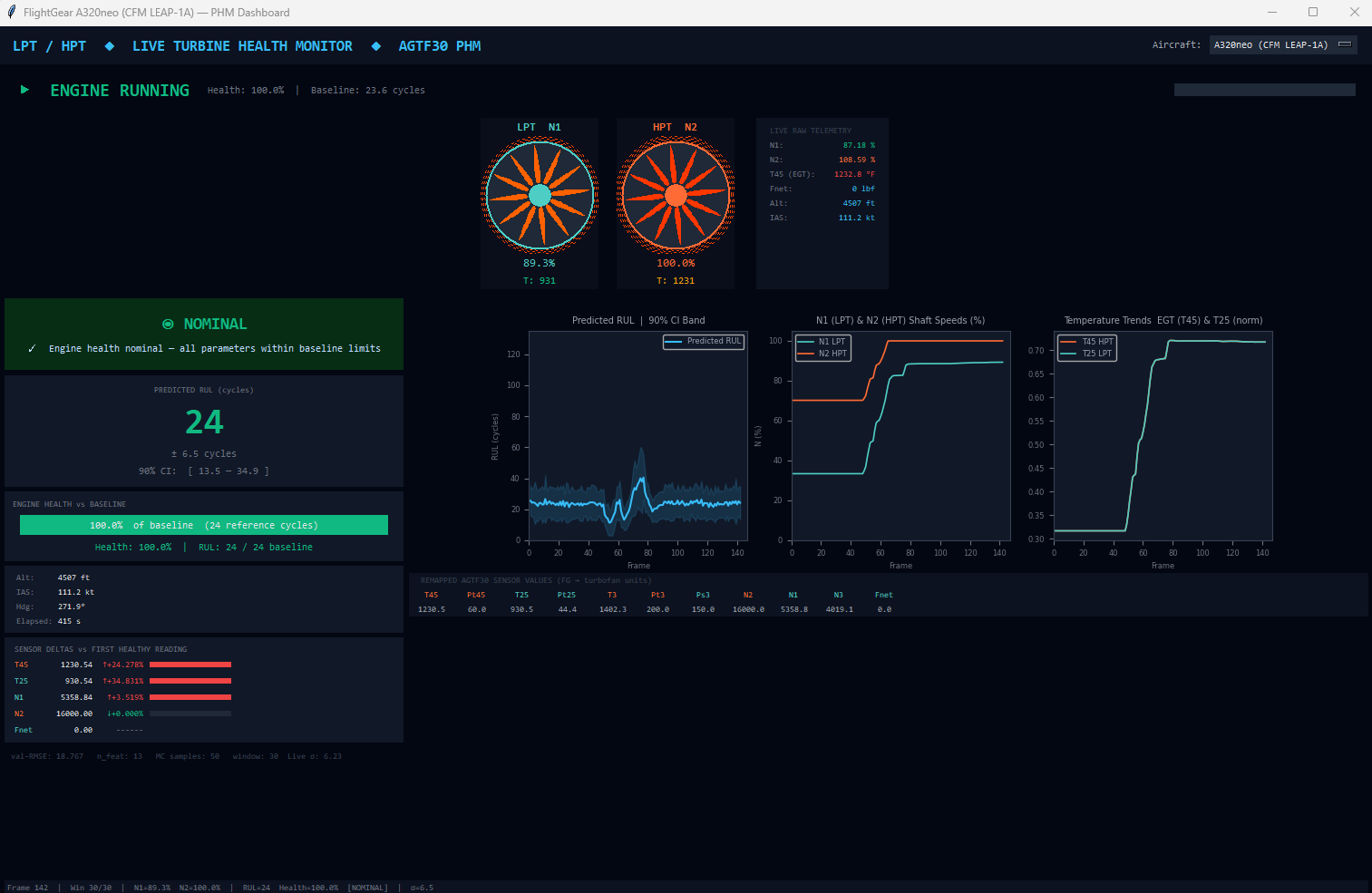Image resolution: width=1372 pixels, height=893 pixels.
Task: Click the red T25 sensor delta bar
Action: coord(190,681)
